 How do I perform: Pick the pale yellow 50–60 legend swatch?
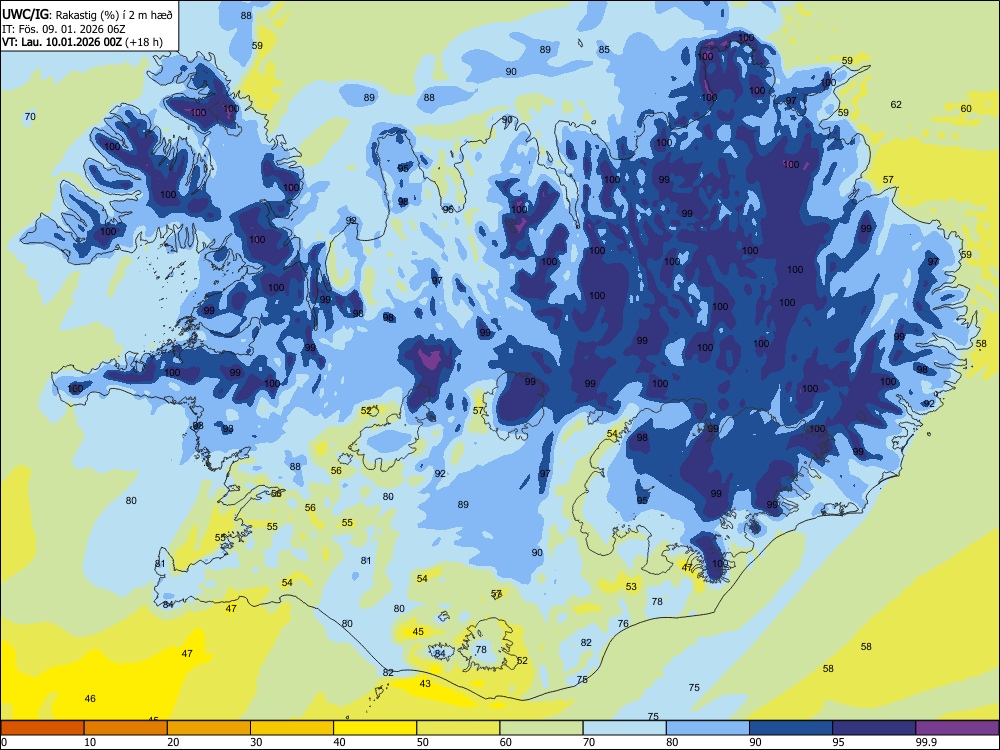pos(458,728)
